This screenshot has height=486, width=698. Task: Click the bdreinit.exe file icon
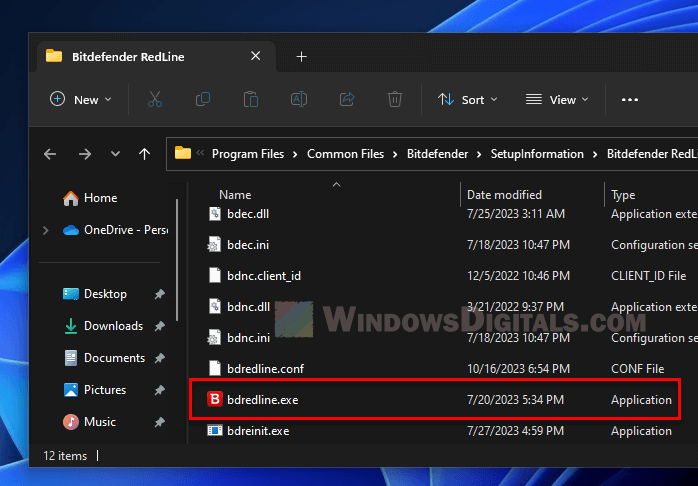[x=215, y=430]
